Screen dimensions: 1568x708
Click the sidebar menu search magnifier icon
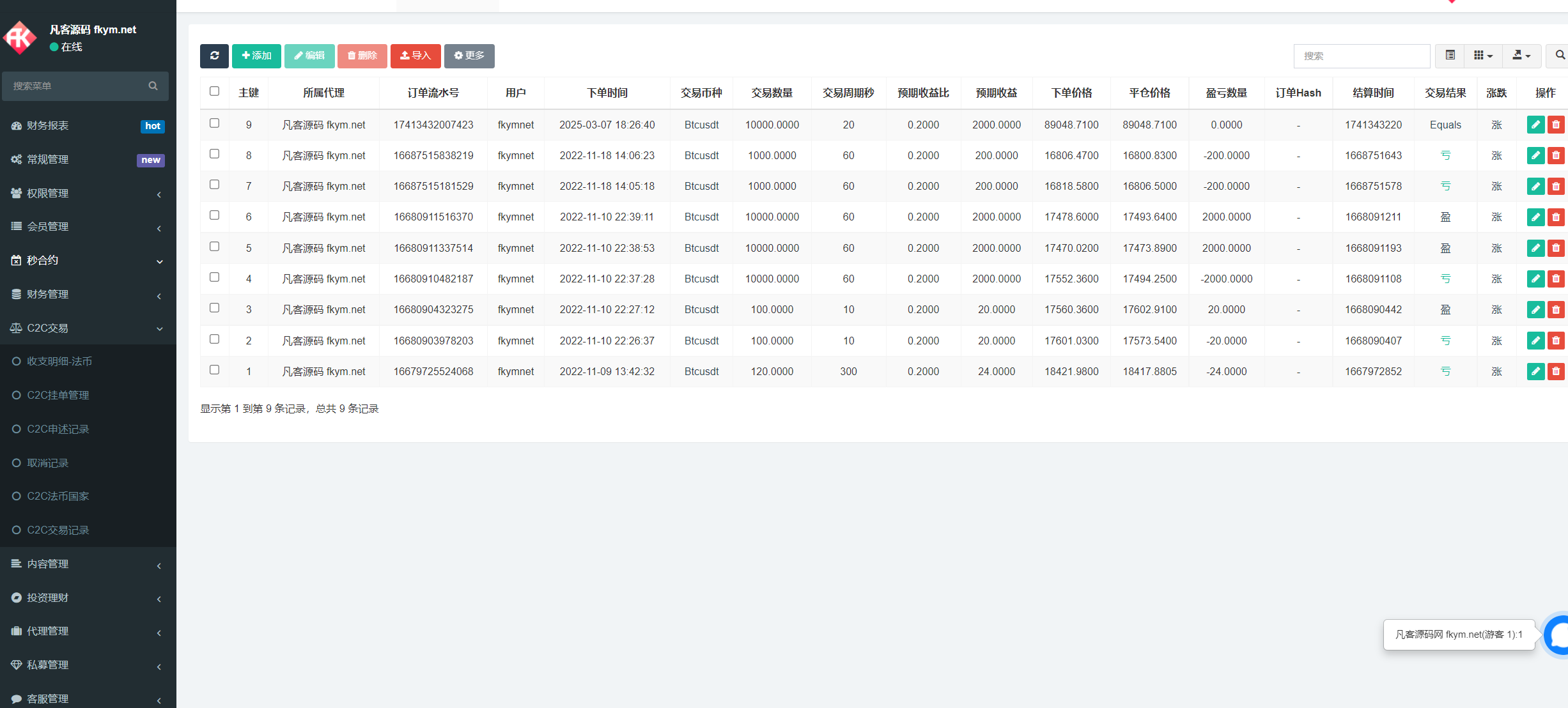coord(153,86)
